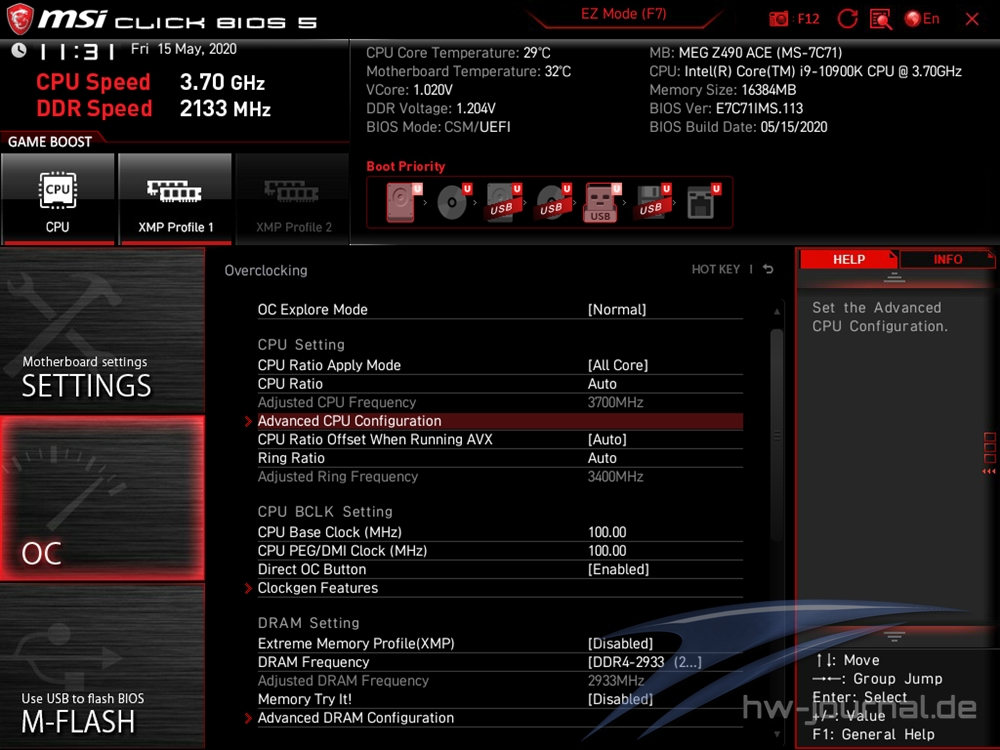The width and height of the screenshot is (1000, 750).
Task: Click scroll-down arrow of settings list
Action: pos(777,735)
